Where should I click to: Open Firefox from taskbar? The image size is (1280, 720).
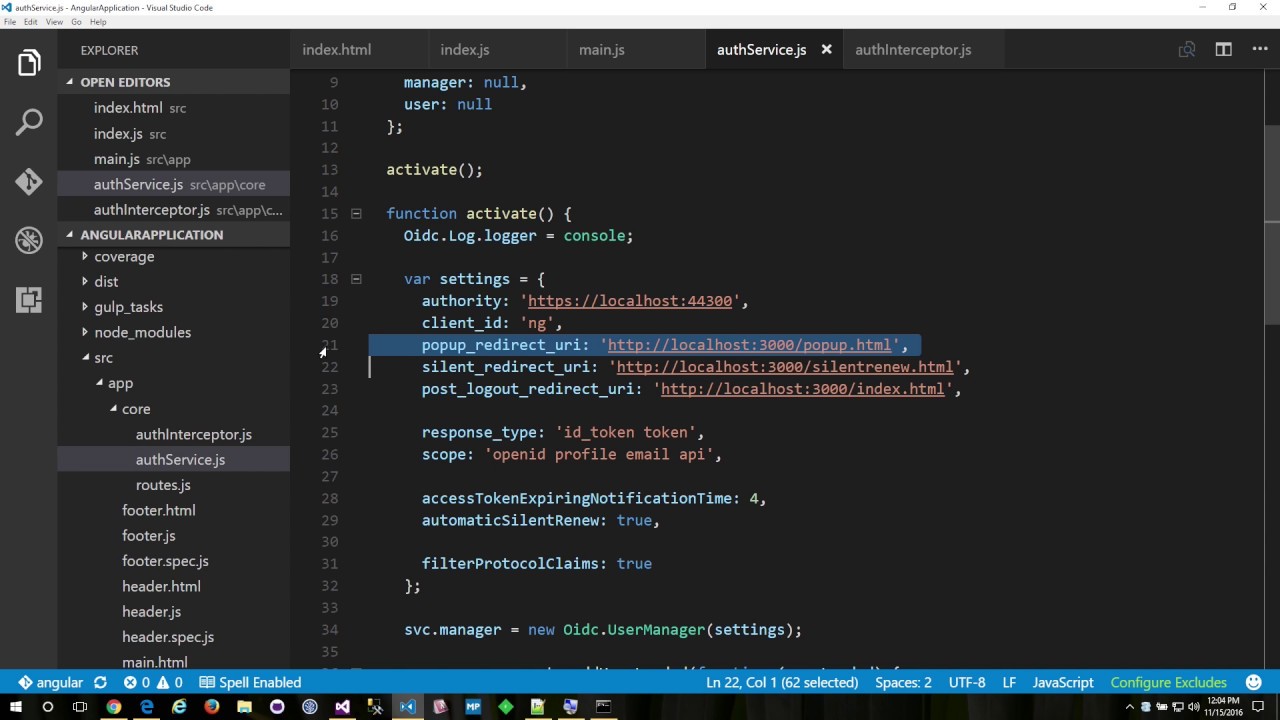(x=211, y=707)
